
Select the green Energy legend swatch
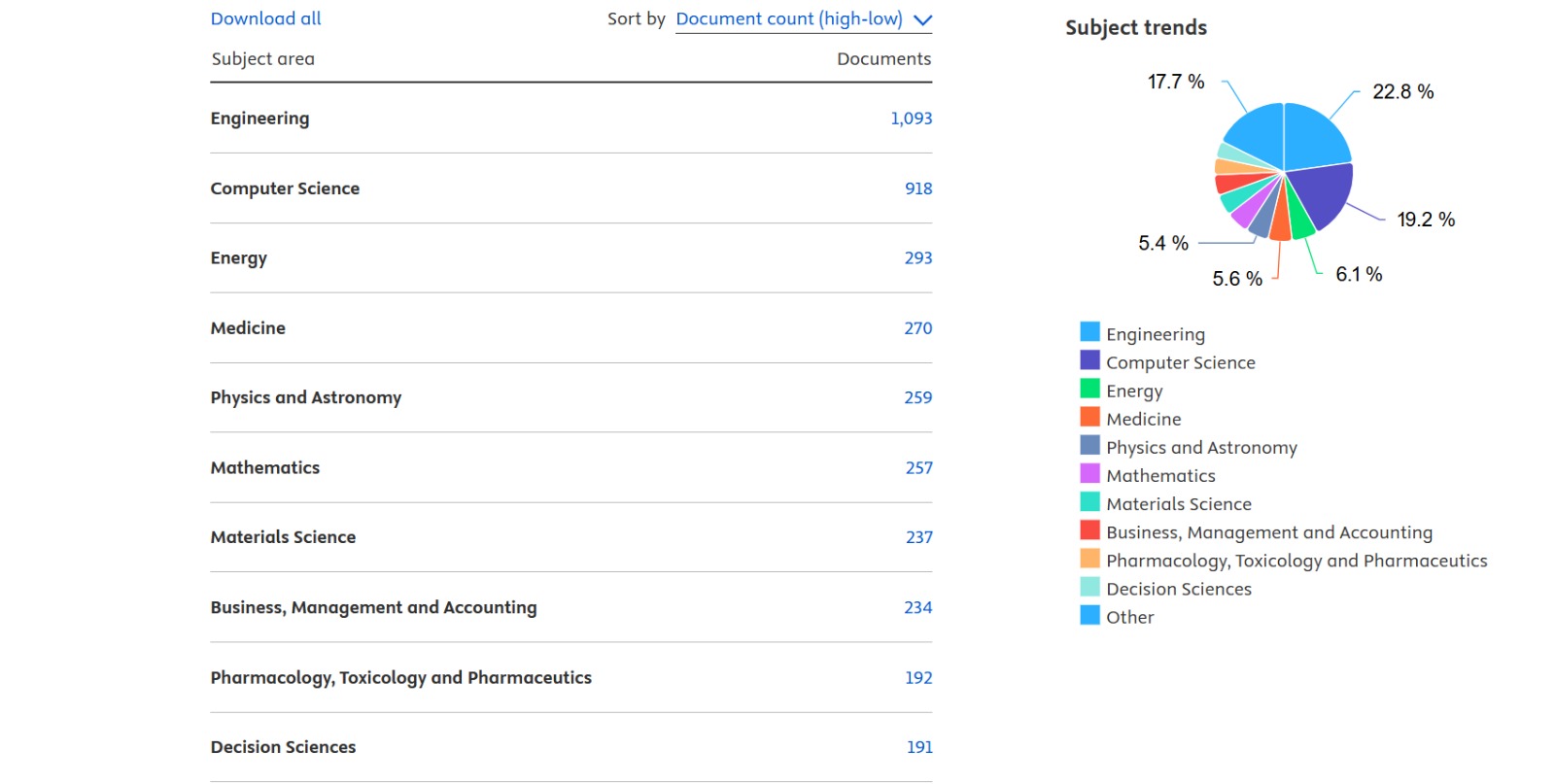point(1089,389)
